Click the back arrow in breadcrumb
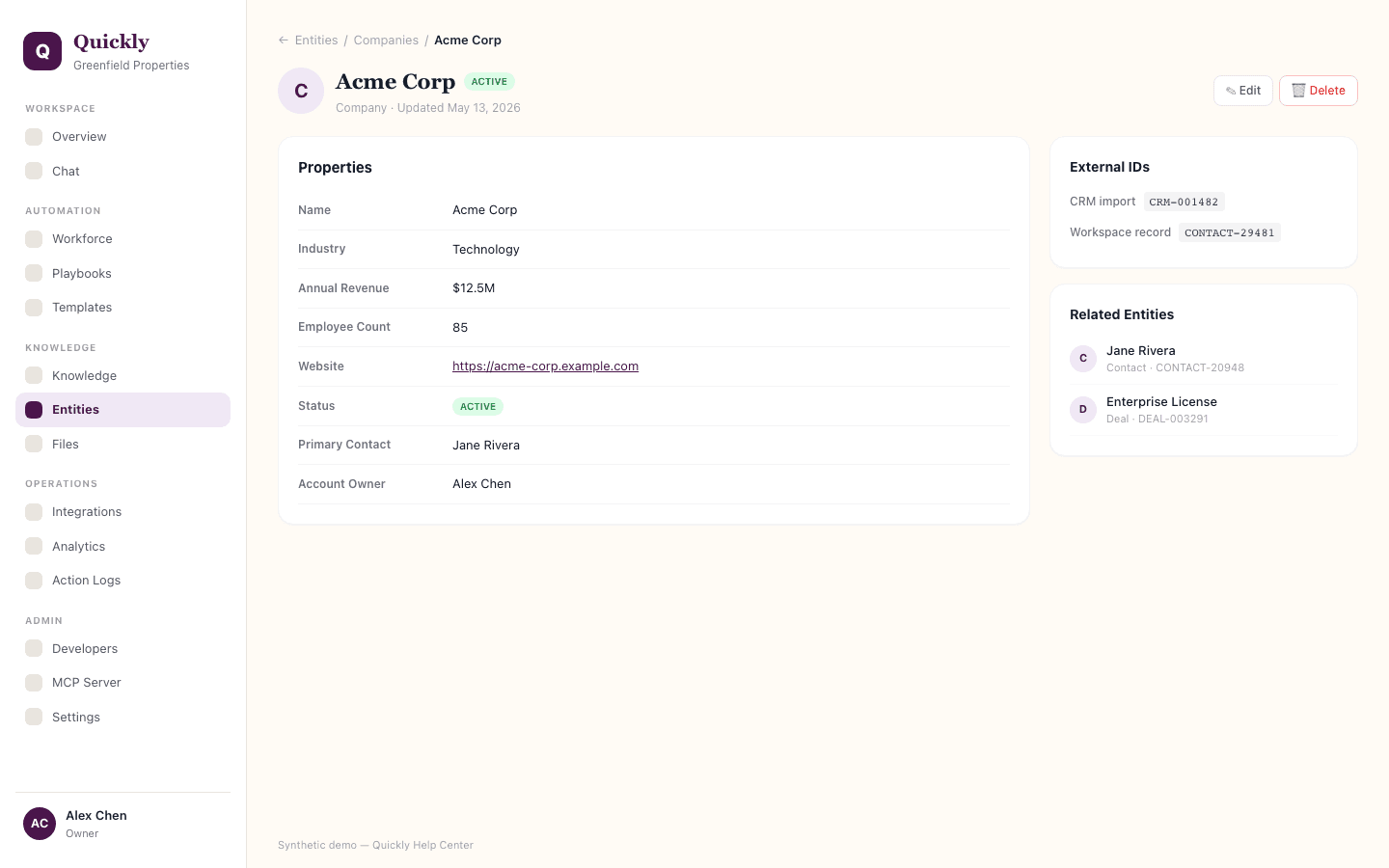 [x=283, y=41]
